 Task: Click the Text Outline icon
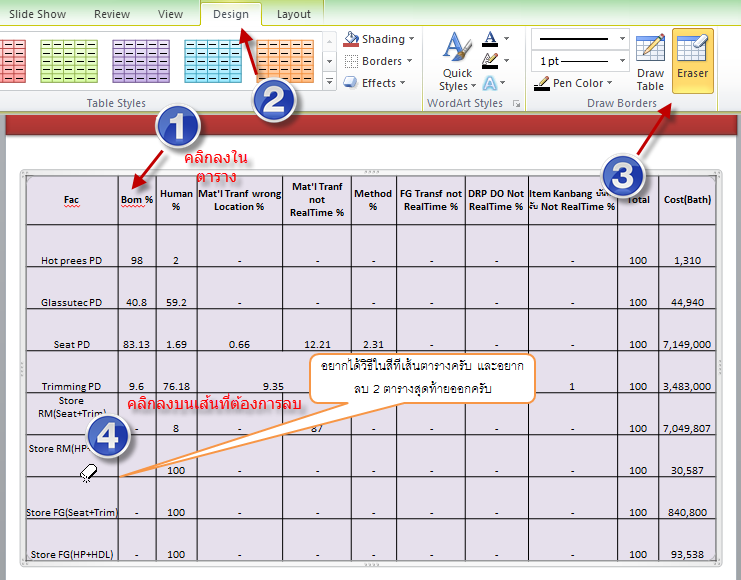point(490,62)
